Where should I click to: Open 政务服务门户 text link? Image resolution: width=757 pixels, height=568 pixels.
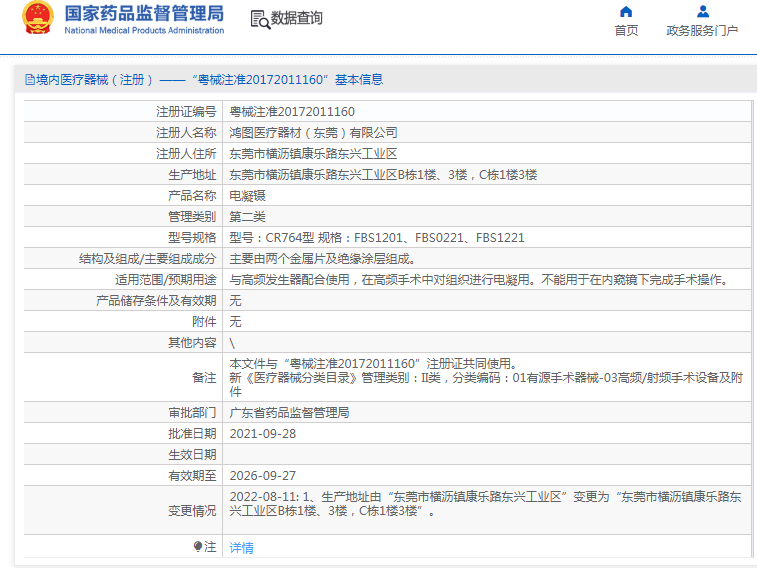[x=702, y=30]
